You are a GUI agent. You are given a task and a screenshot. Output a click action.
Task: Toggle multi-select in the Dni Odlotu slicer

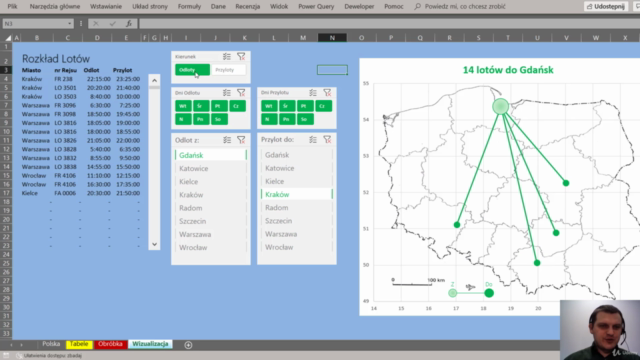click(227, 93)
